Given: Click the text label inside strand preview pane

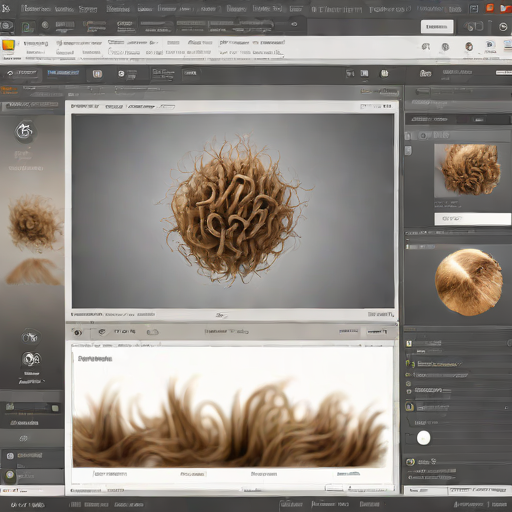Looking at the screenshot, I should pos(95,359).
